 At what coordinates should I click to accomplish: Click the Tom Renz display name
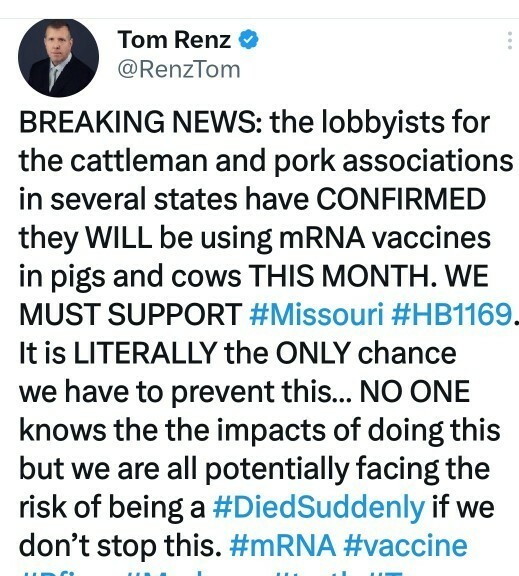tap(174, 40)
